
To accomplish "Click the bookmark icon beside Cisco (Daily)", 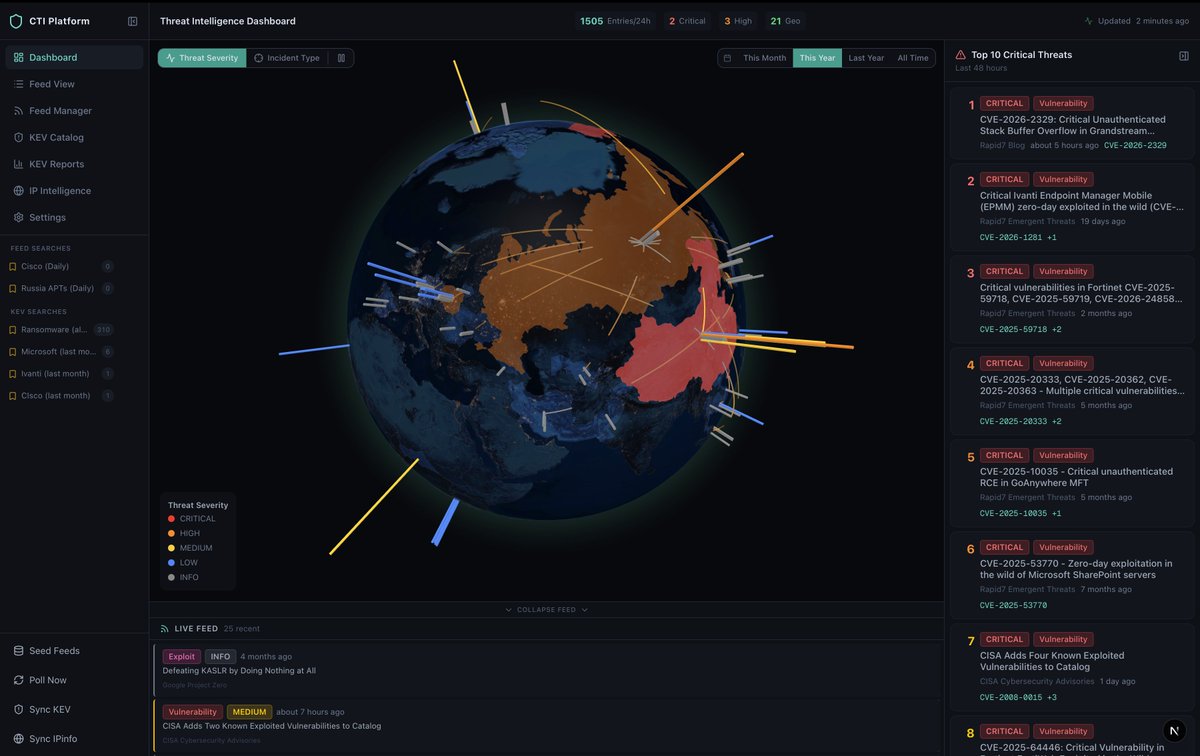I will [x=12, y=266].
